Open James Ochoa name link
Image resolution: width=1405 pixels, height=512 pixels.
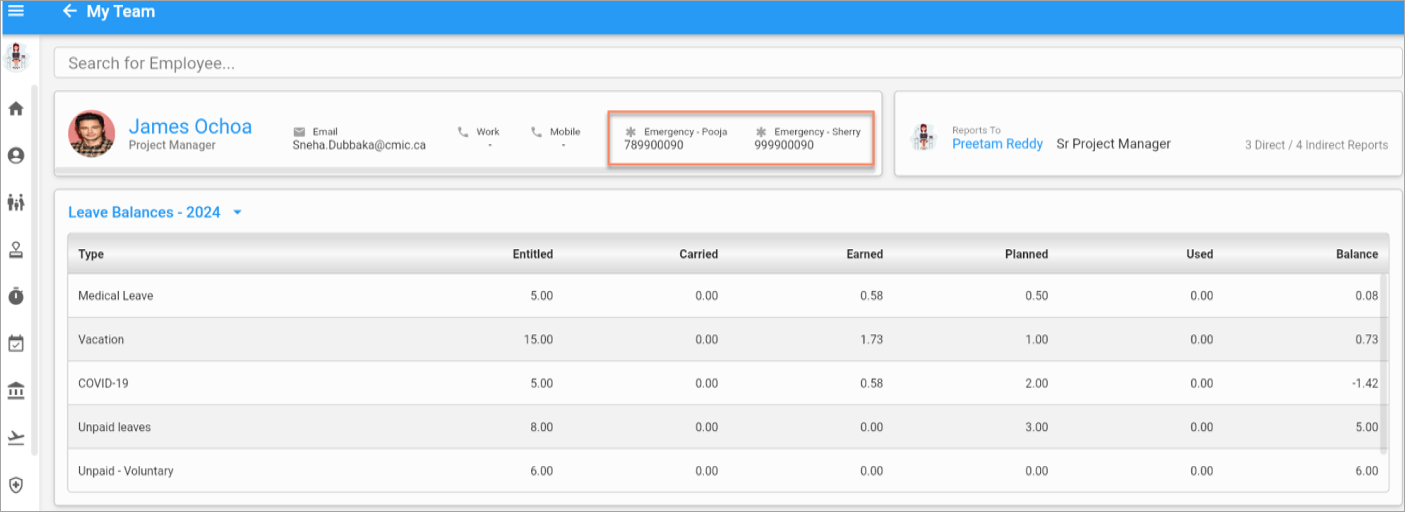pos(190,126)
